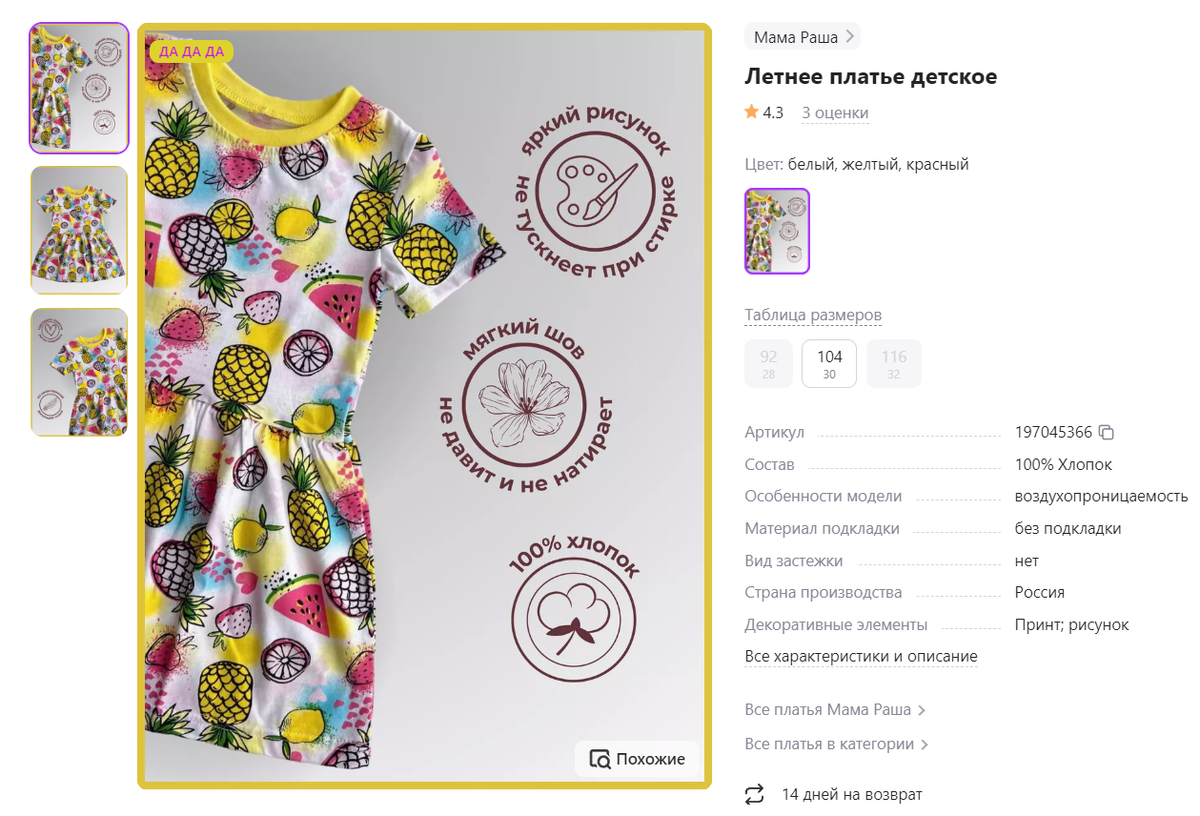The image size is (1200, 816).
Task: Select the white-yellow-red color swatch
Action: (777, 231)
